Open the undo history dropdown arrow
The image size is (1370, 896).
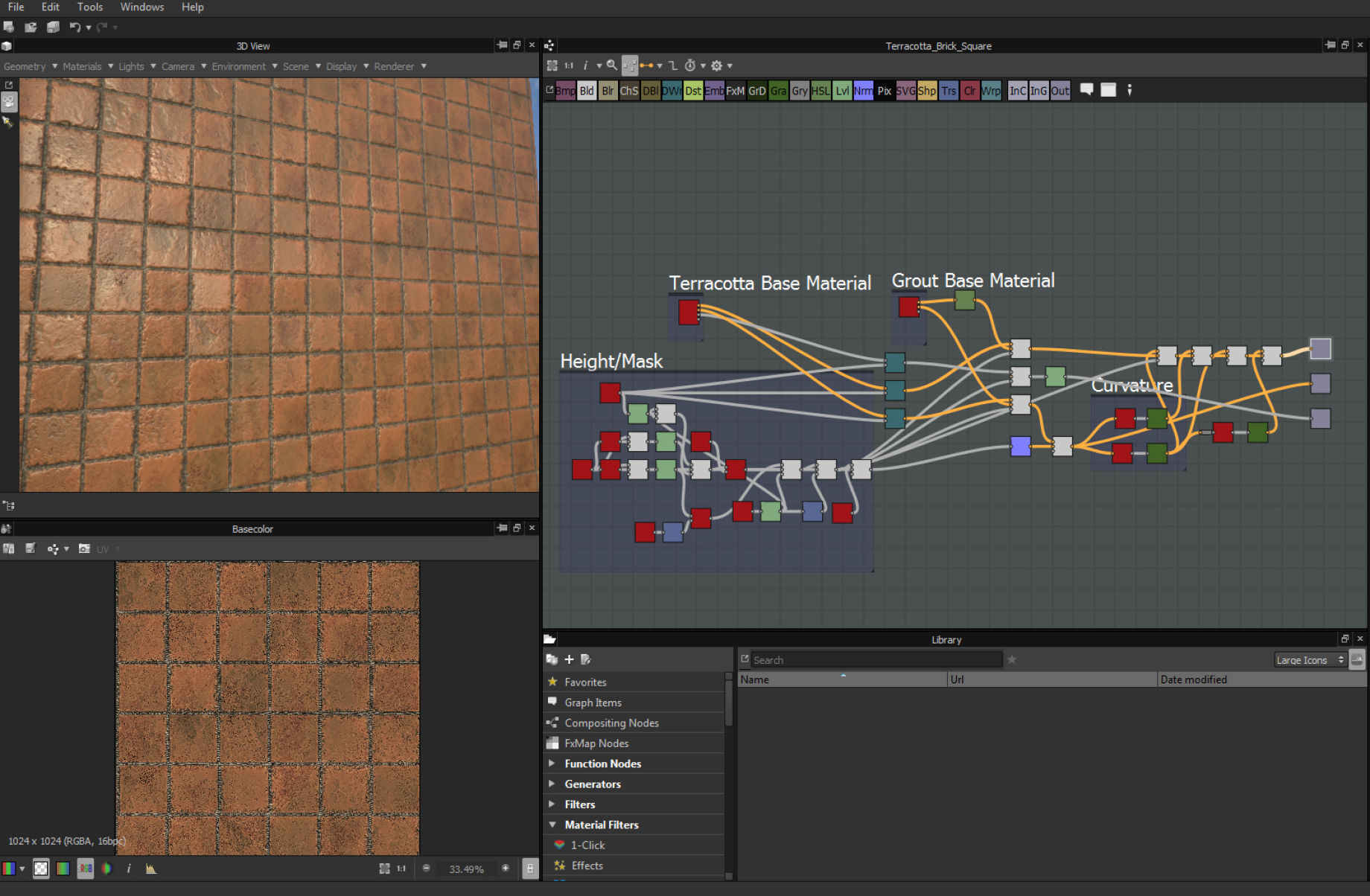click(x=89, y=28)
